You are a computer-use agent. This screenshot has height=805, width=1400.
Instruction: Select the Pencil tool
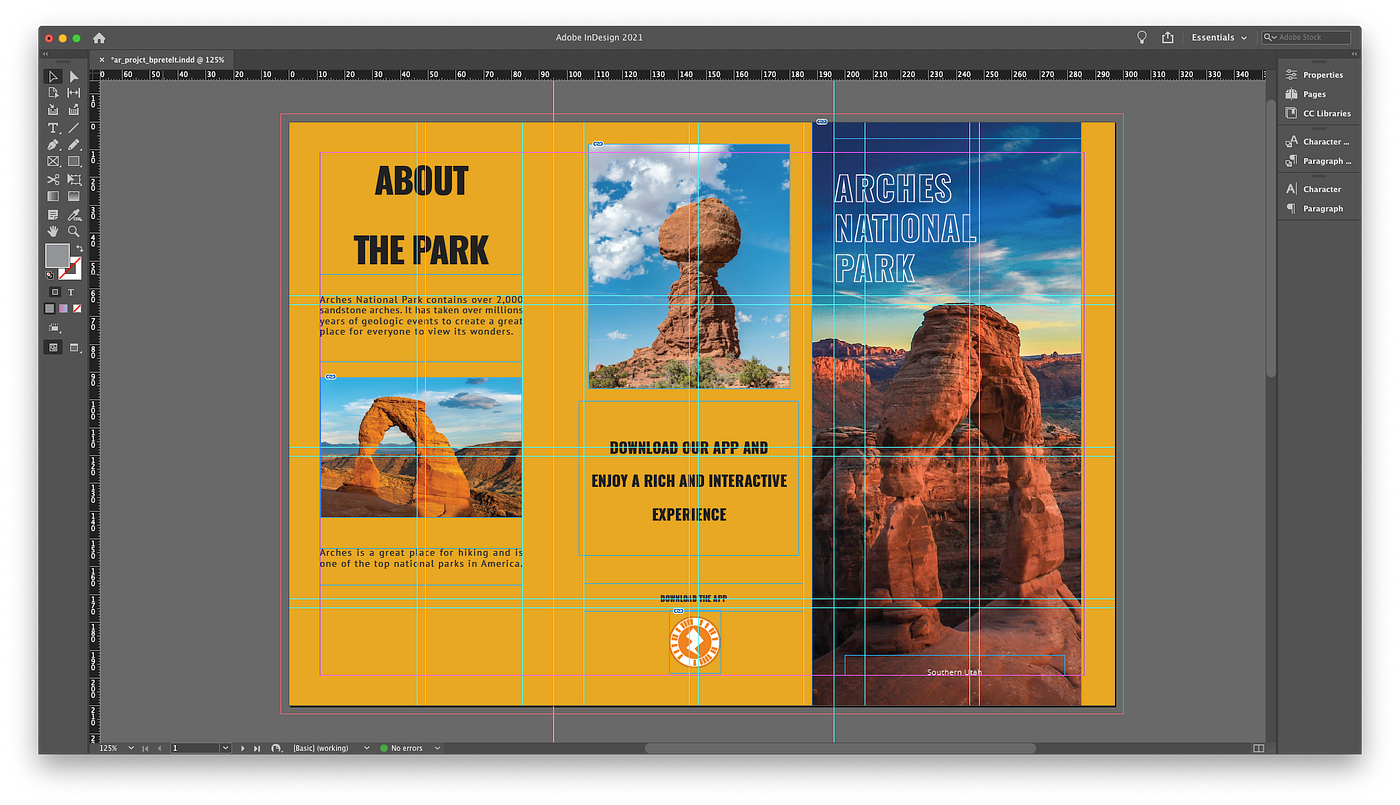pos(73,145)
